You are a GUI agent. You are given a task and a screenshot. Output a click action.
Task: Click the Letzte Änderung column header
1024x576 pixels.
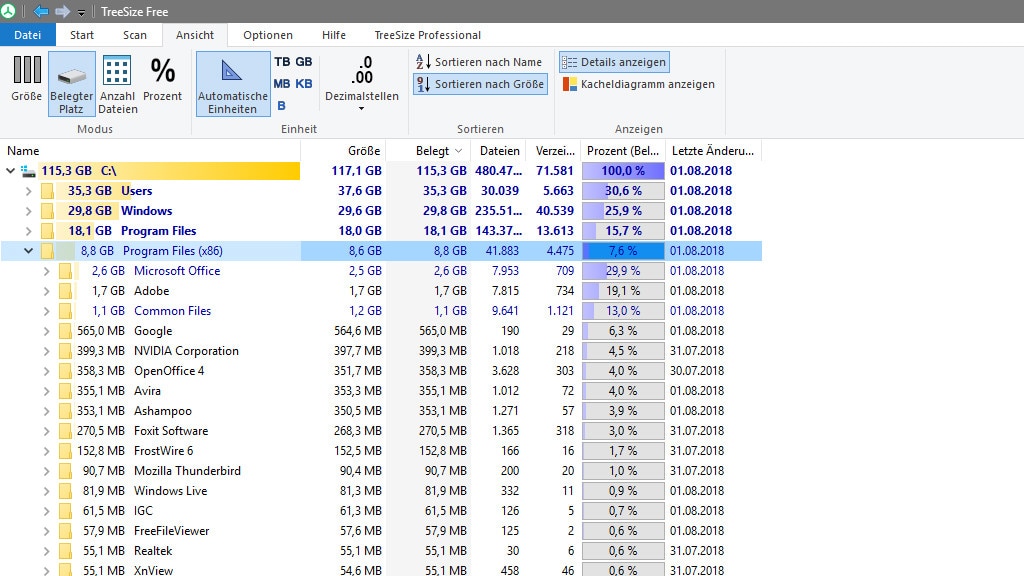point(711,151)
